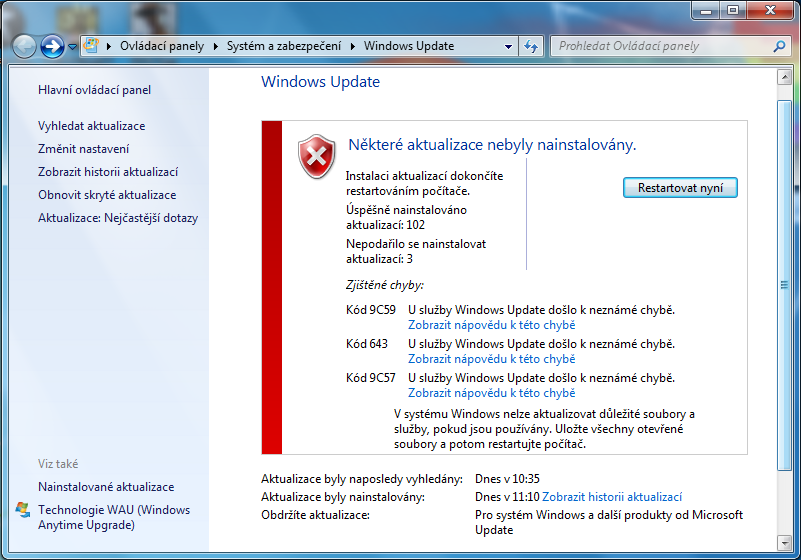Click text 'Kód 9C59'
Viewport: 801px width, 560px height.
(x=371, y=310)
